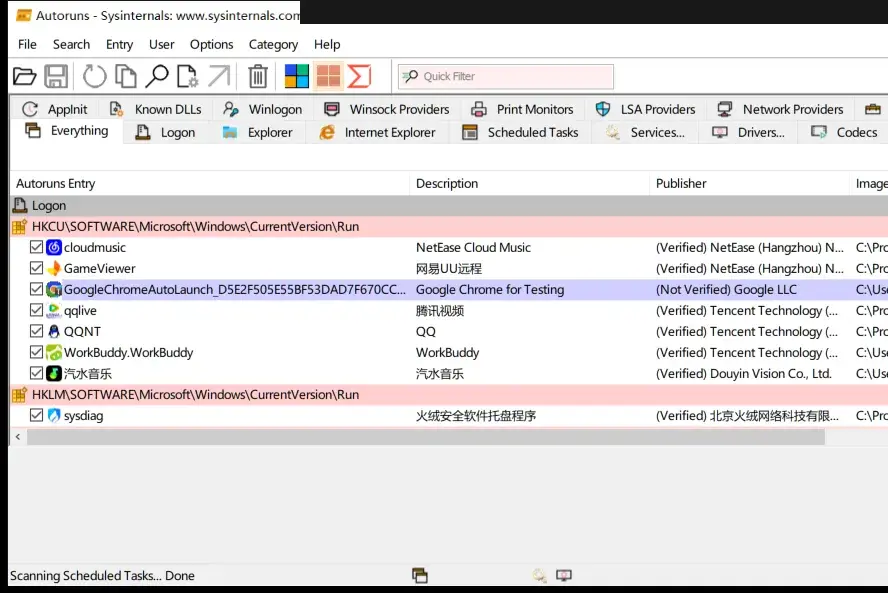Image resolution: width=888 pixels, height=593 pixels.
Task: Click the QQNT penguin icon
Action: (54, 331)
